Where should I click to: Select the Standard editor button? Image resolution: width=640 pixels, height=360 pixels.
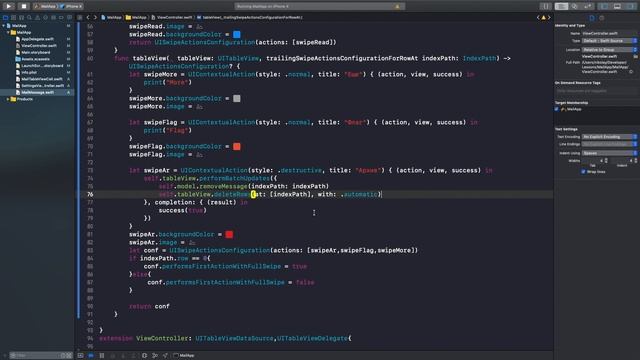point(561,7)
